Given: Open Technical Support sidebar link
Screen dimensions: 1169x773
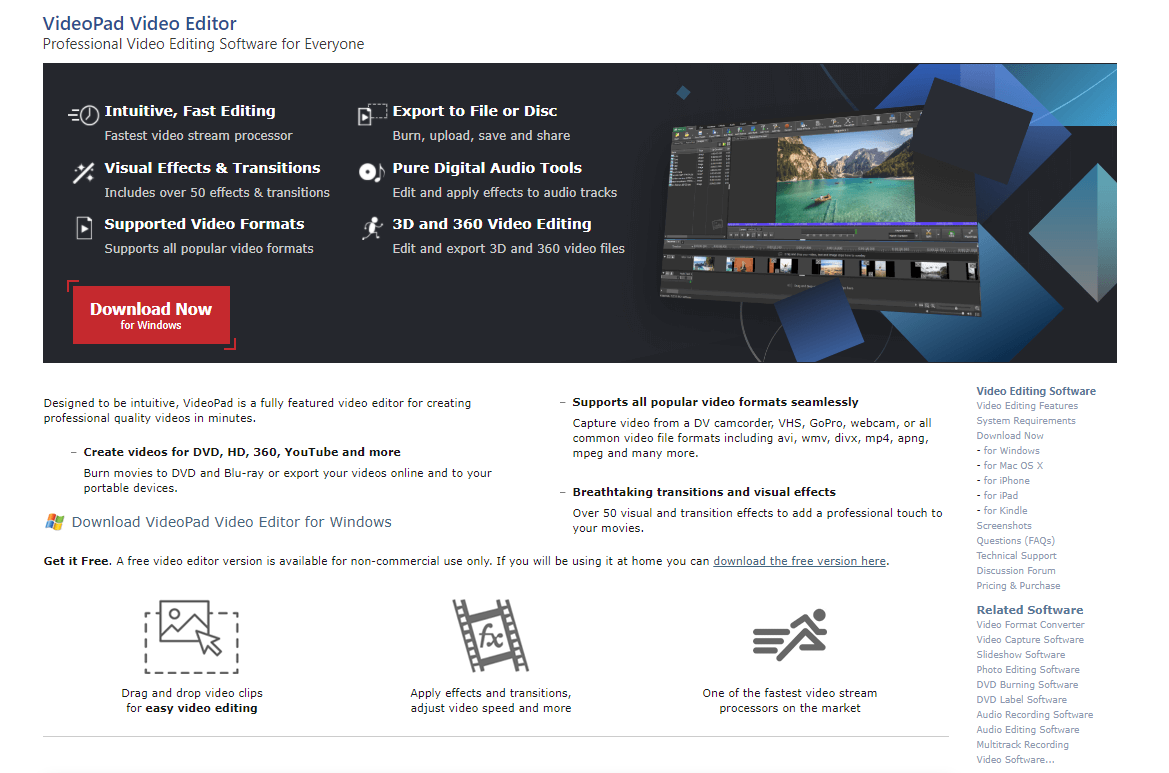Looking at the screenshot, I should tap(1016, 555).
